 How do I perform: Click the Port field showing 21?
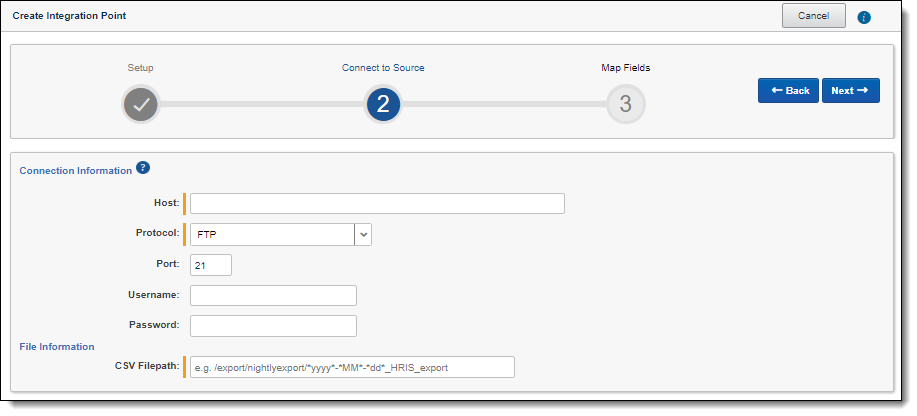coord(211,265)
